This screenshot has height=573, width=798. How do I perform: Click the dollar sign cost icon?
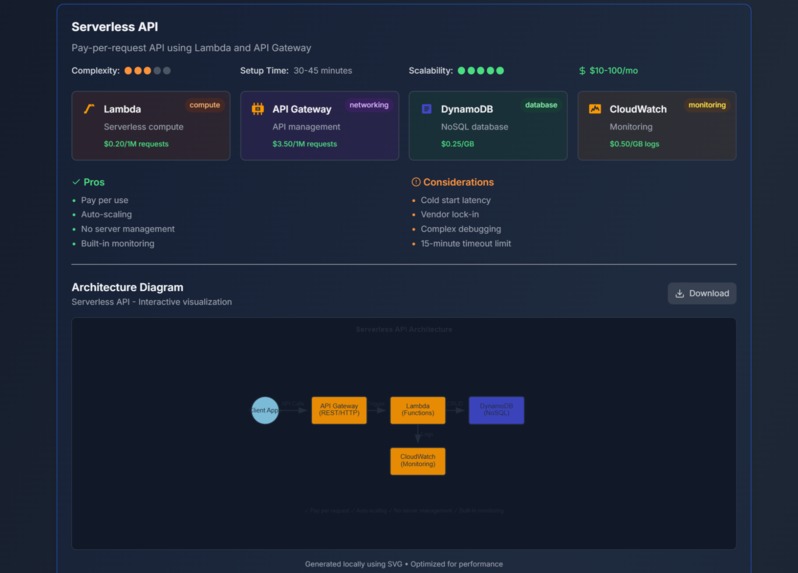(582, 71)
